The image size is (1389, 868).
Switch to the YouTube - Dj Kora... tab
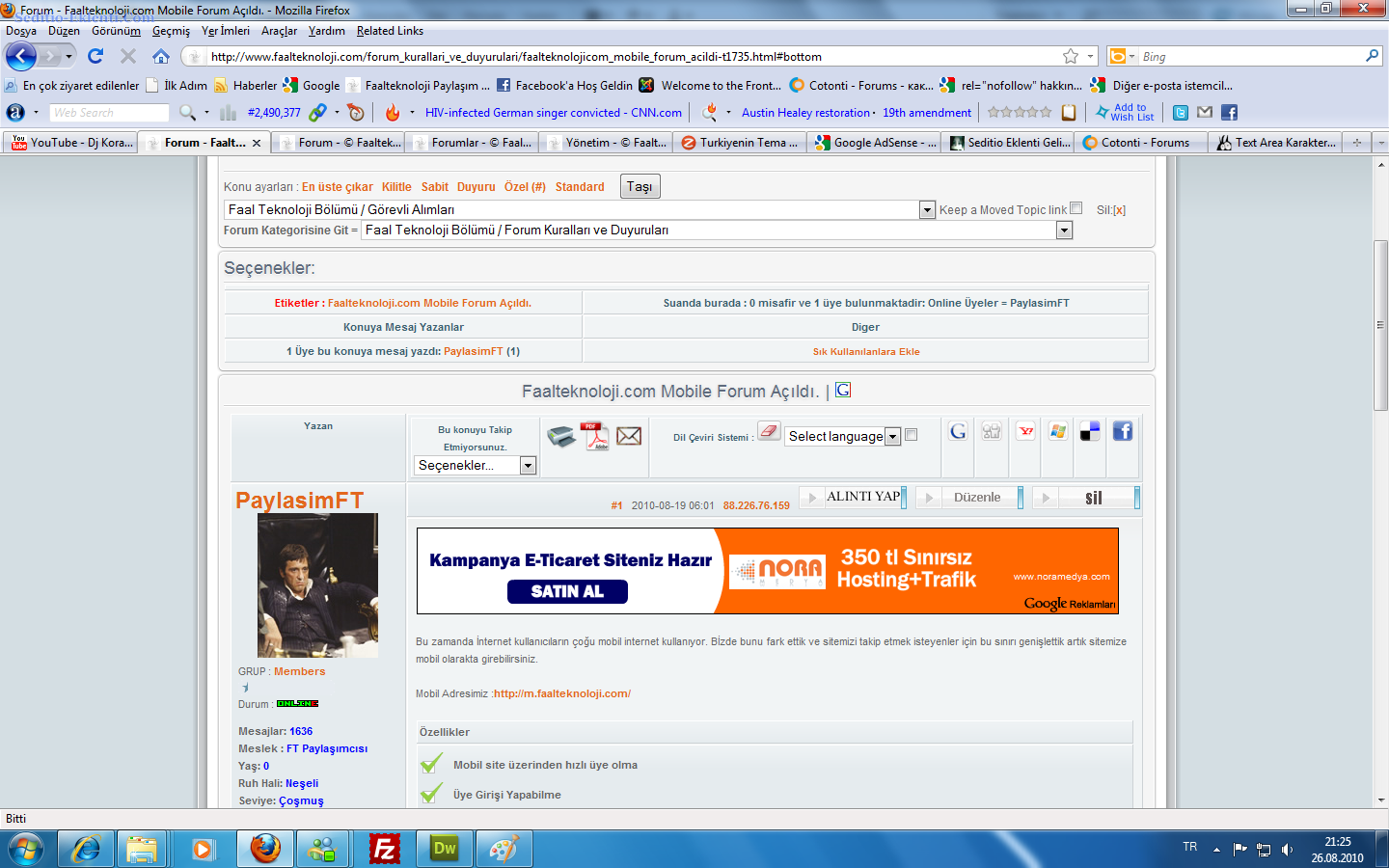[70, 143]
